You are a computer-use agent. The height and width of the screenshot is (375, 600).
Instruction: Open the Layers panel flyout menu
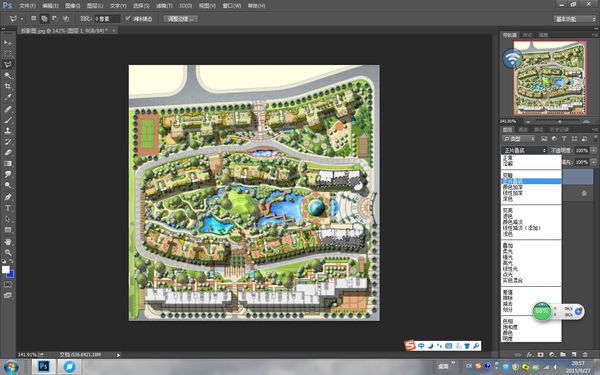(595, 130)
